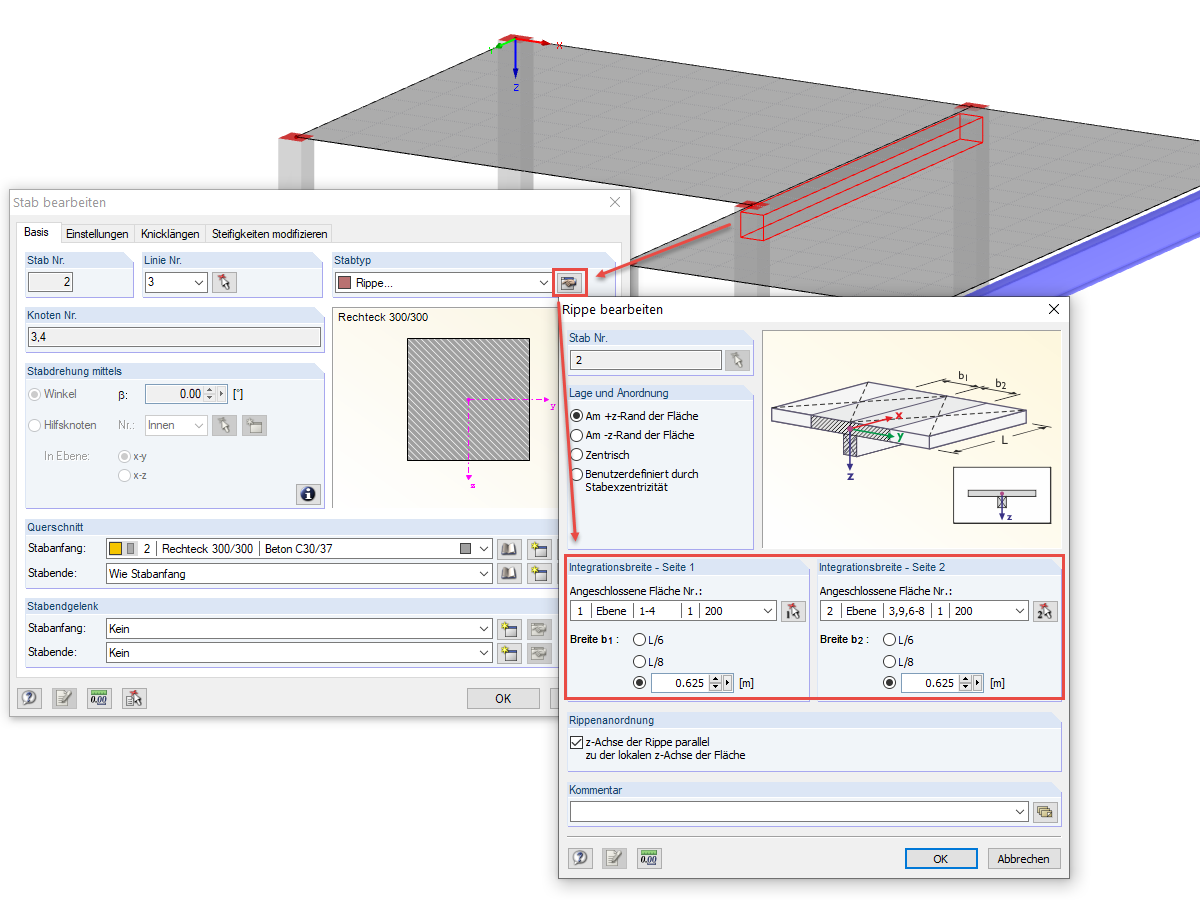Image resolution: width=1200 pixels, height=900 pixels.
Task: Click Stab Nr. field in Rippe bearbeiten
Action: click(646, 360)
